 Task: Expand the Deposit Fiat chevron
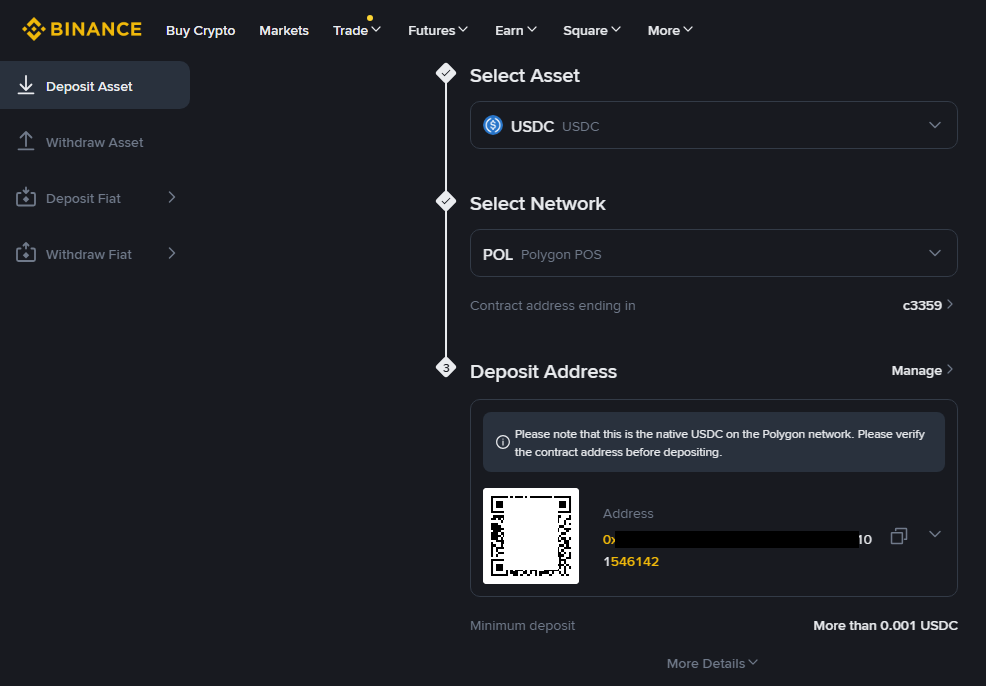(x=172, y=197)
